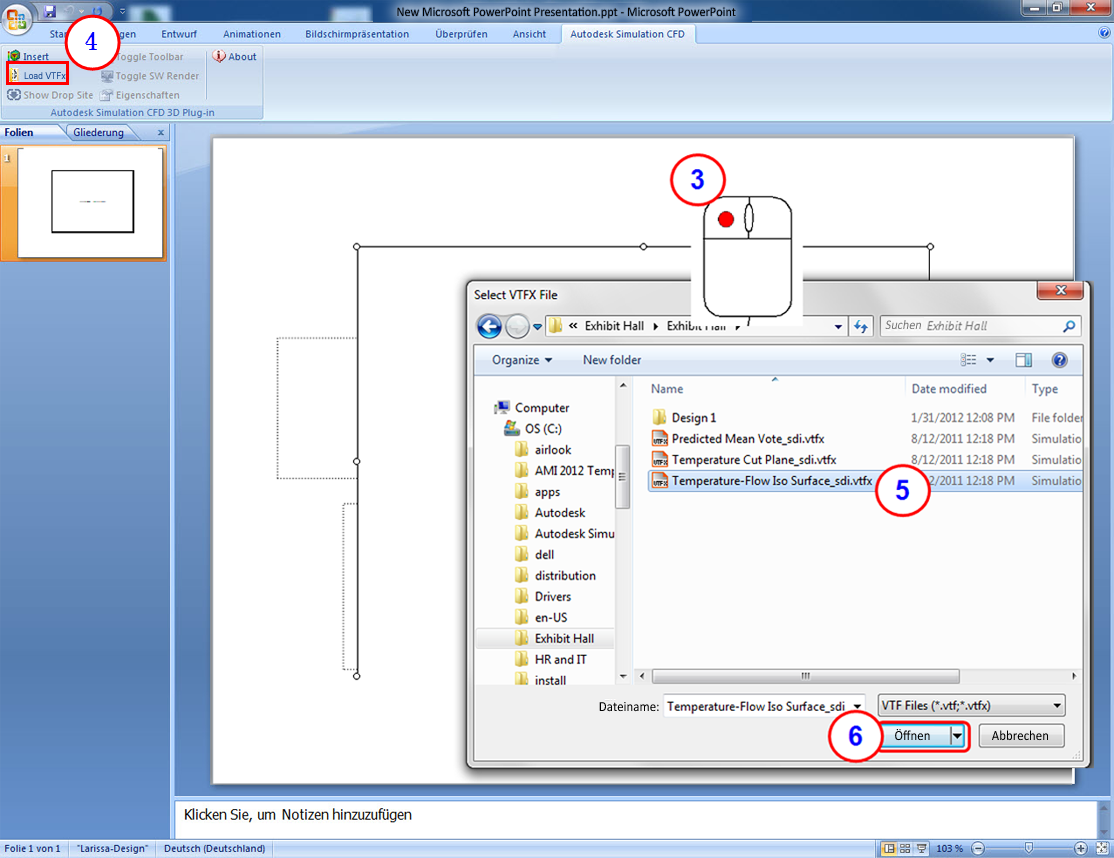Toggle SW Render option
Screen dimensions: 1114x858
click(x=150, y=76)
